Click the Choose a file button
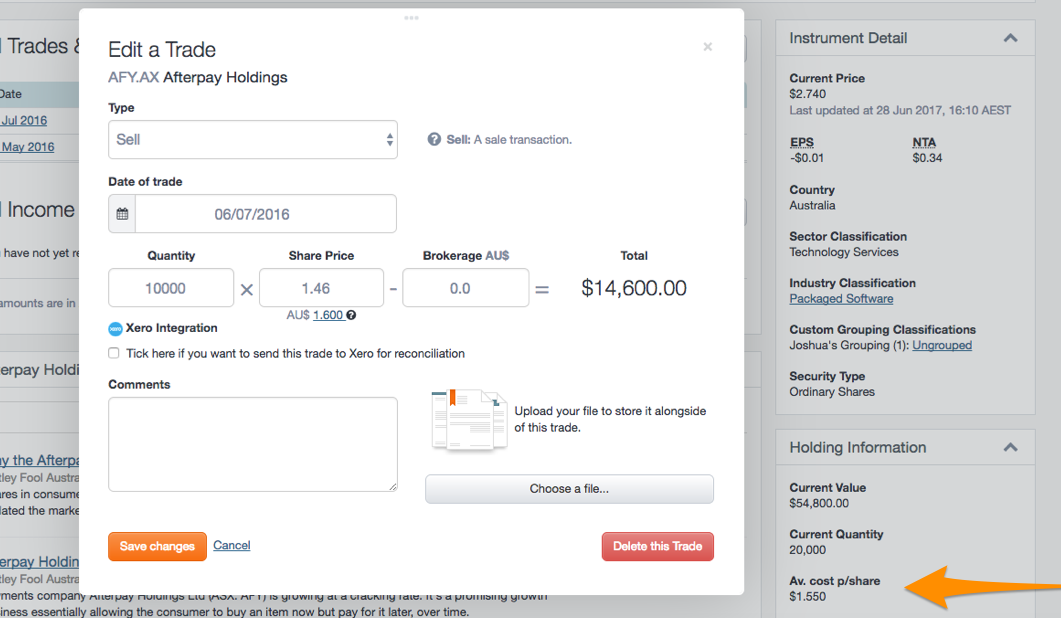Image resolution: width=1061 pixels, height=618 pixels. 569,489
